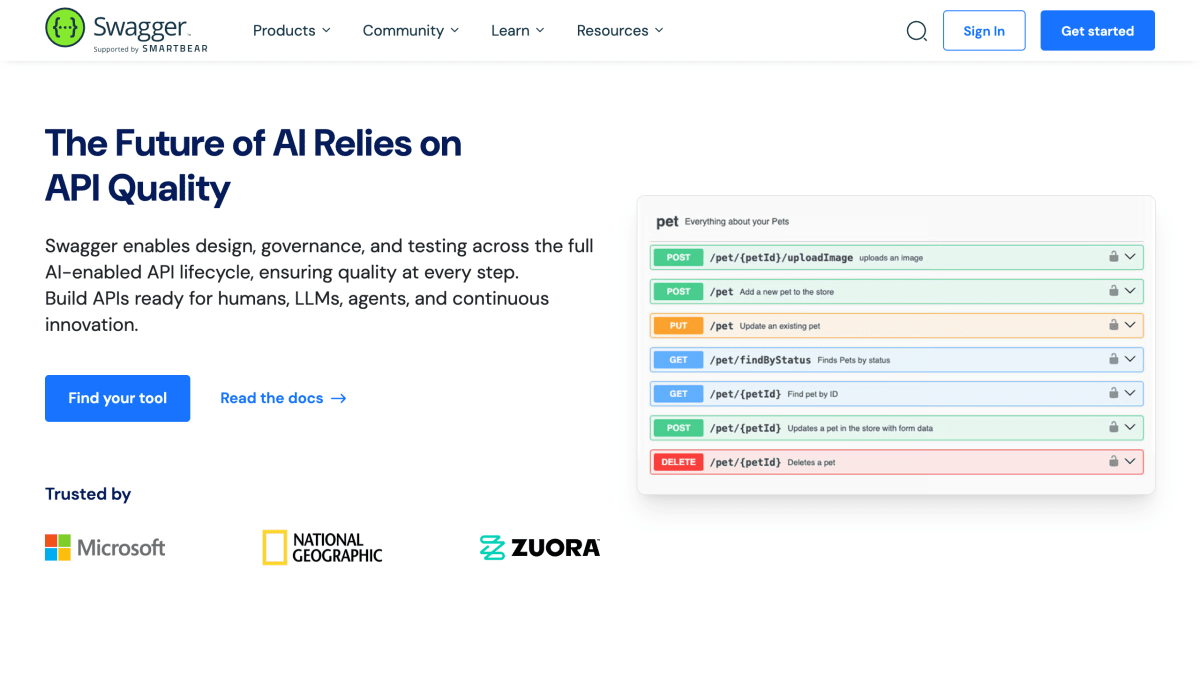Click 'Add a new pet to the store' text
This screenshot has height=675, width=1200.
[786, 292]
